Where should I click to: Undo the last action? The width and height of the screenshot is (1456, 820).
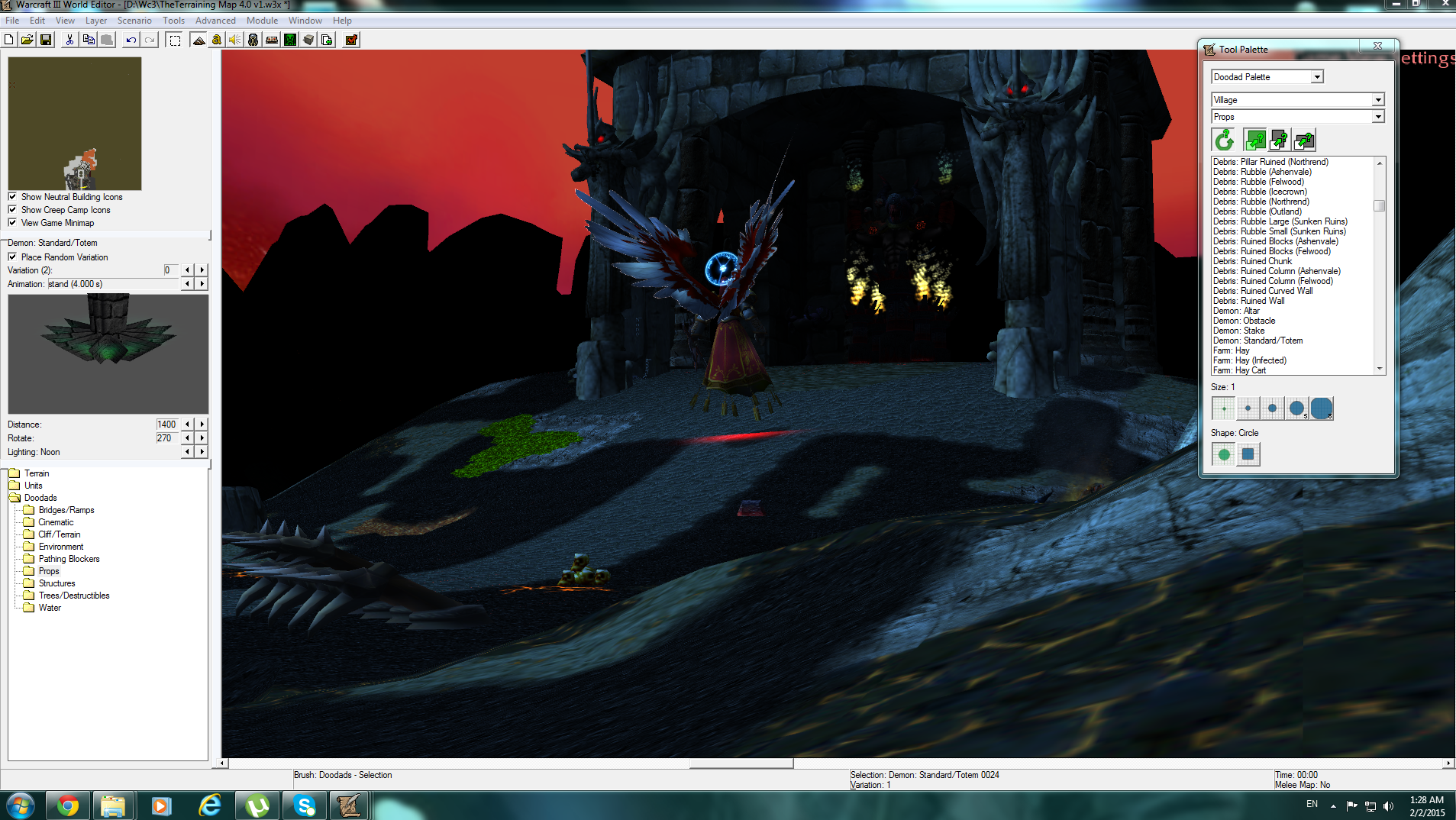click(131, 40)
